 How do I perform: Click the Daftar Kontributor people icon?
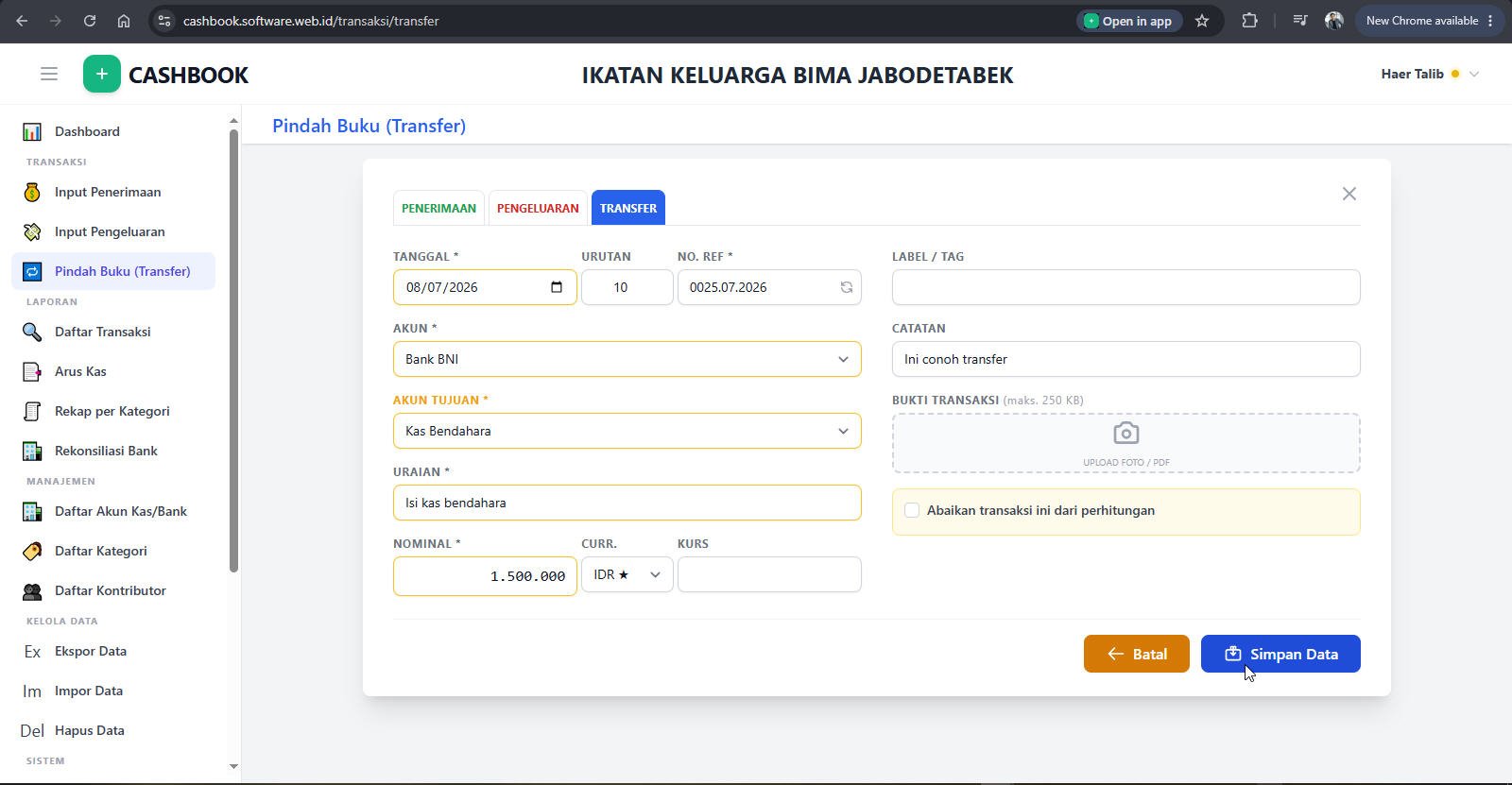(32, 590)
